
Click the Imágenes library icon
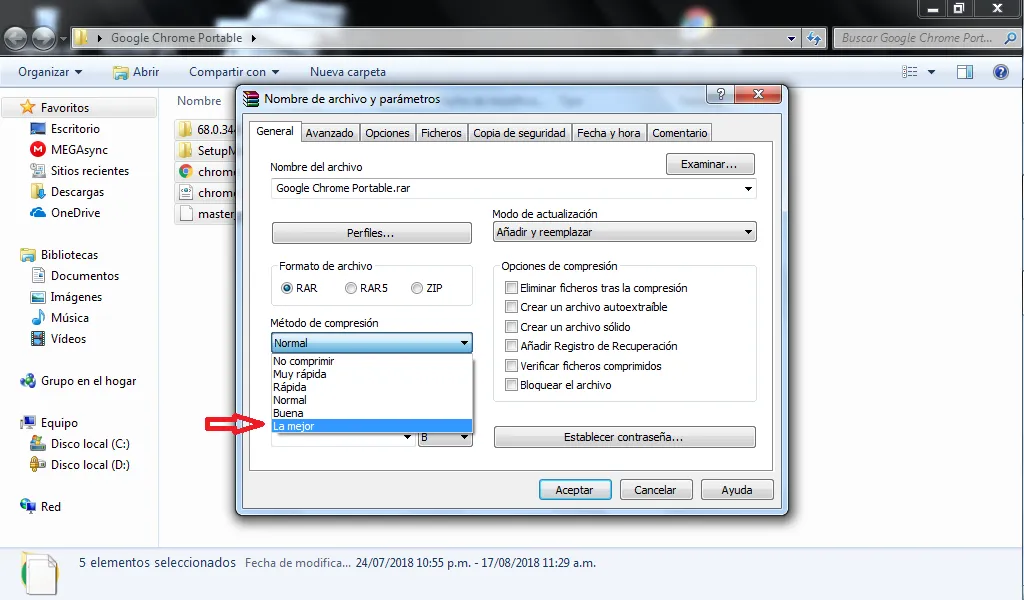click(38, 297)
